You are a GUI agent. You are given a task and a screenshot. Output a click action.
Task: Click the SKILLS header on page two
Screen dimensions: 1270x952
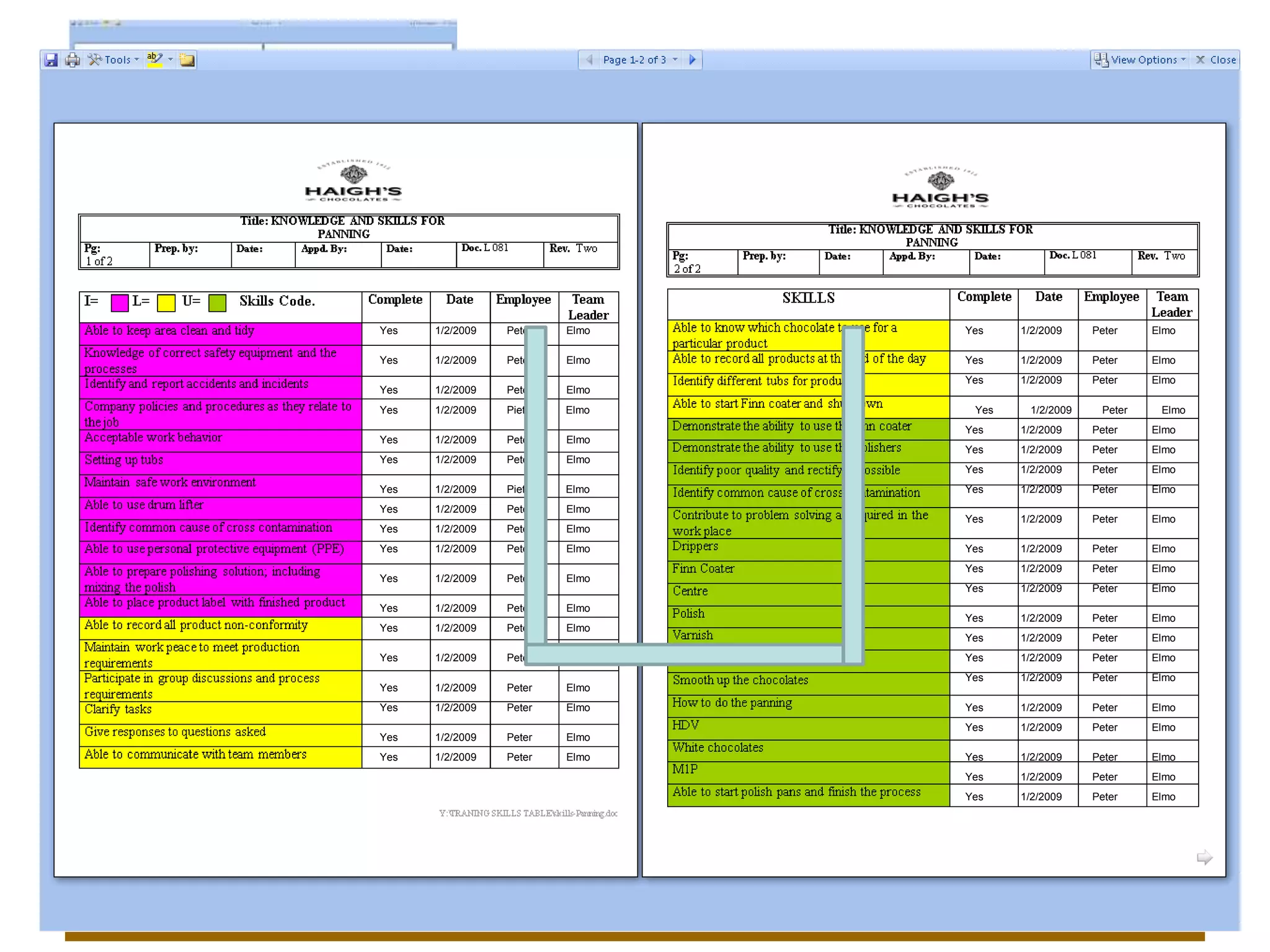(808, 298)
